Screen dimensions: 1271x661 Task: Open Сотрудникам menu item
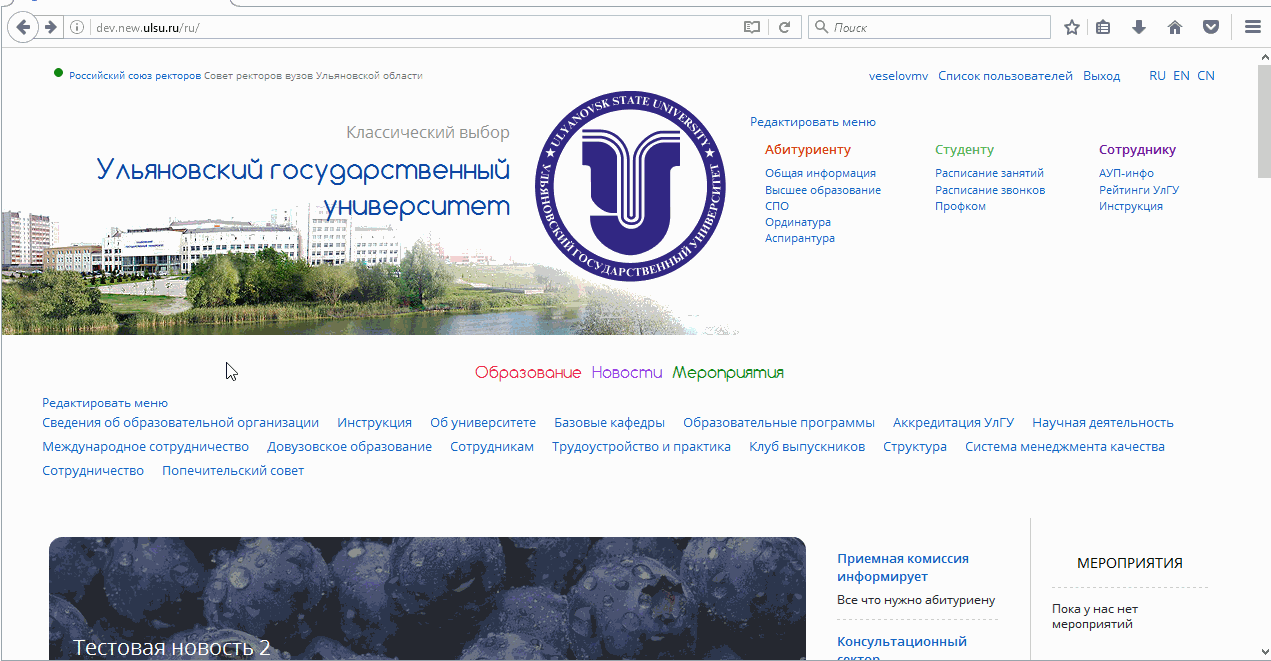pos(492,447)
